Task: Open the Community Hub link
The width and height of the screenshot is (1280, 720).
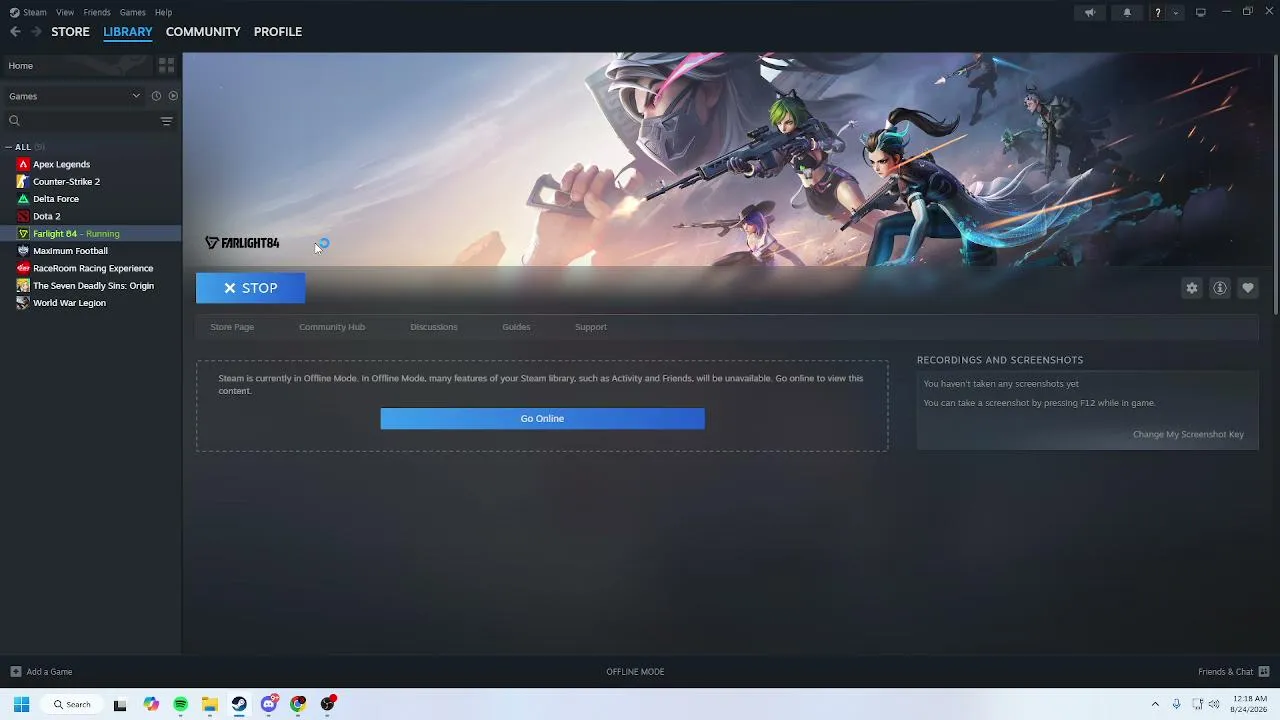Action: (x=332, y=327)
